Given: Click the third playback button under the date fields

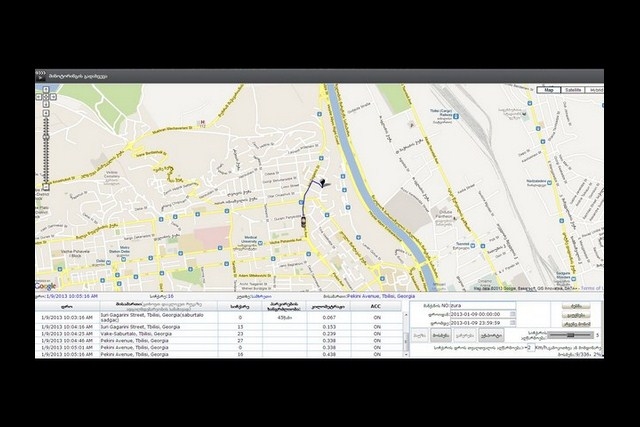Looking at the screenshot, I should coord(464,335).
